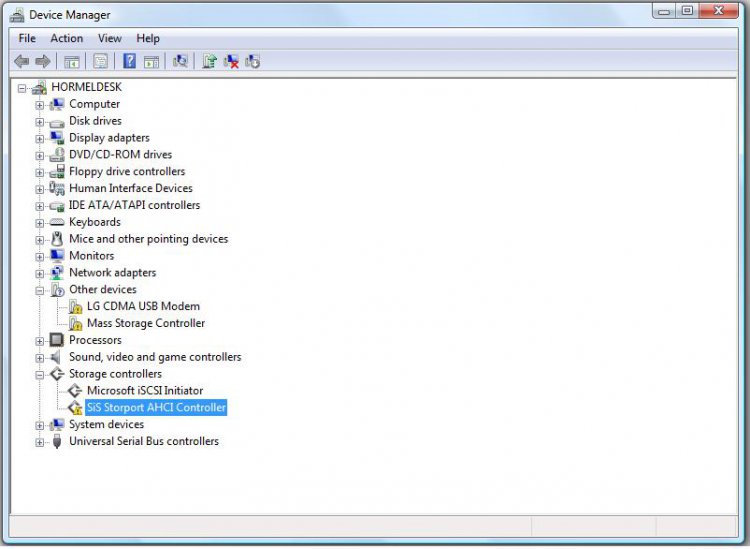The image size is (750, 549).
Task: Click Scan for hardware changes icon
Action: tap(180, 61)
